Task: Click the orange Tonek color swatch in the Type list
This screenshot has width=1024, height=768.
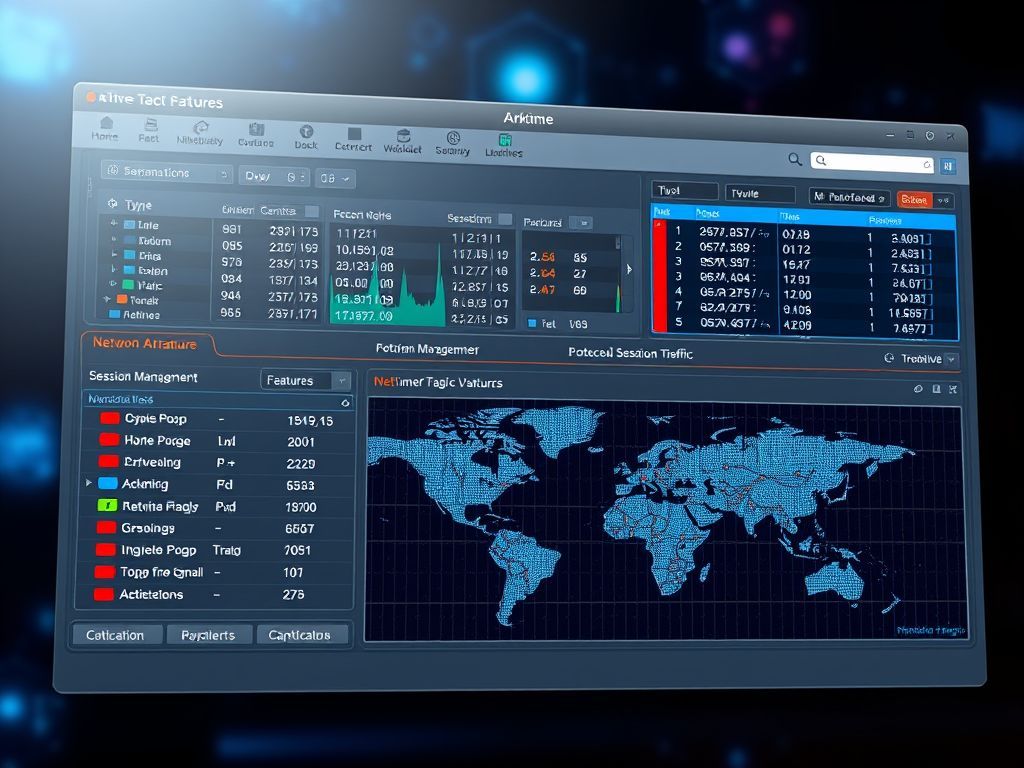Action: pyautogui.click(x=122, y=298)
